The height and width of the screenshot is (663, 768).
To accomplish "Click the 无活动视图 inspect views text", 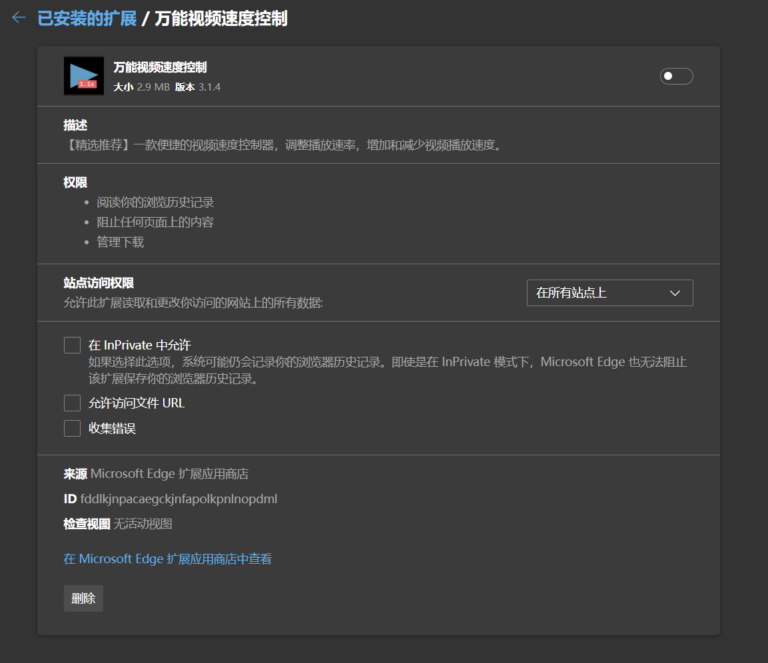I will [x=143, y=524].
